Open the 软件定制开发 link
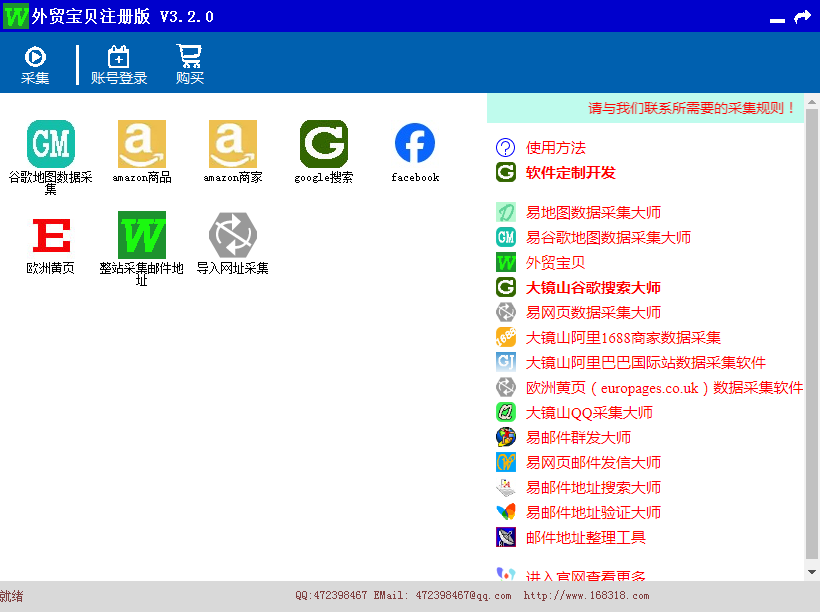 [x=570, y=173]
